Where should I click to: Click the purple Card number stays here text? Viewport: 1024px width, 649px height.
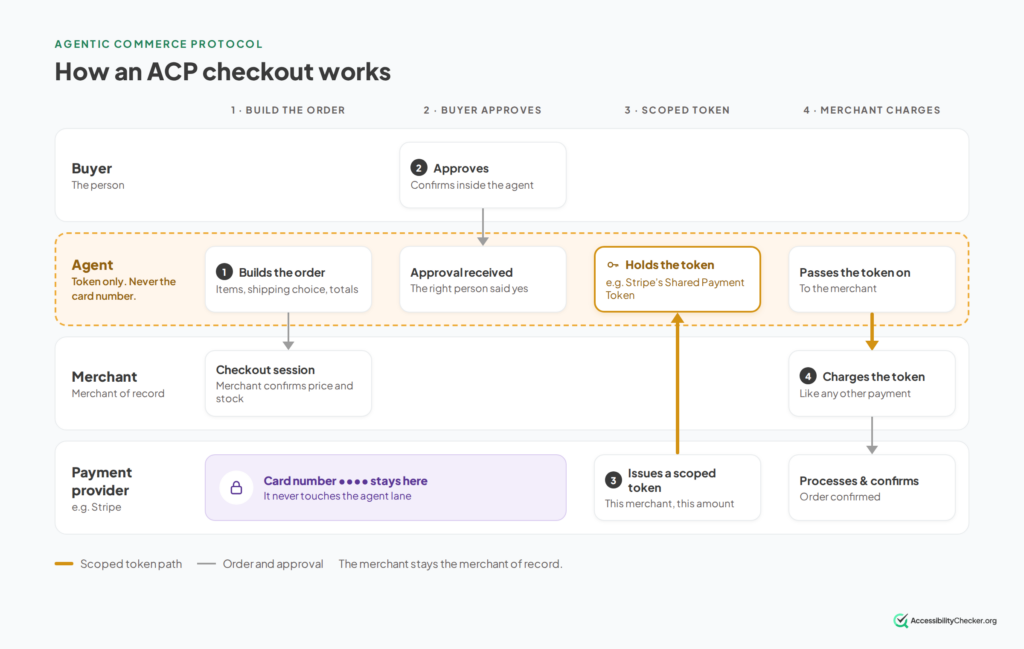tap(345, 481)
